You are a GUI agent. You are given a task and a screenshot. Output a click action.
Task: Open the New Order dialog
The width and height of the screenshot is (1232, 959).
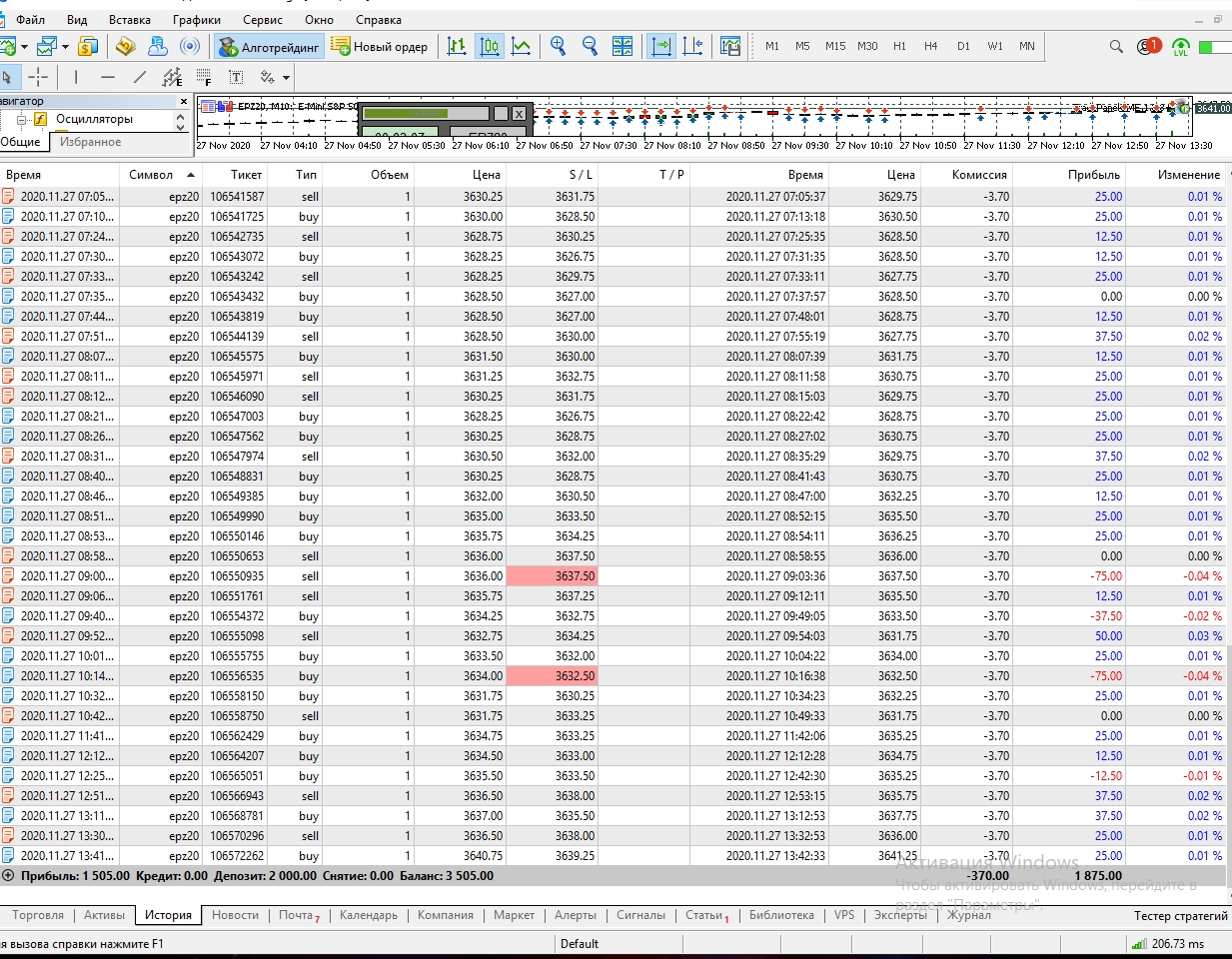tap(380, 47)
